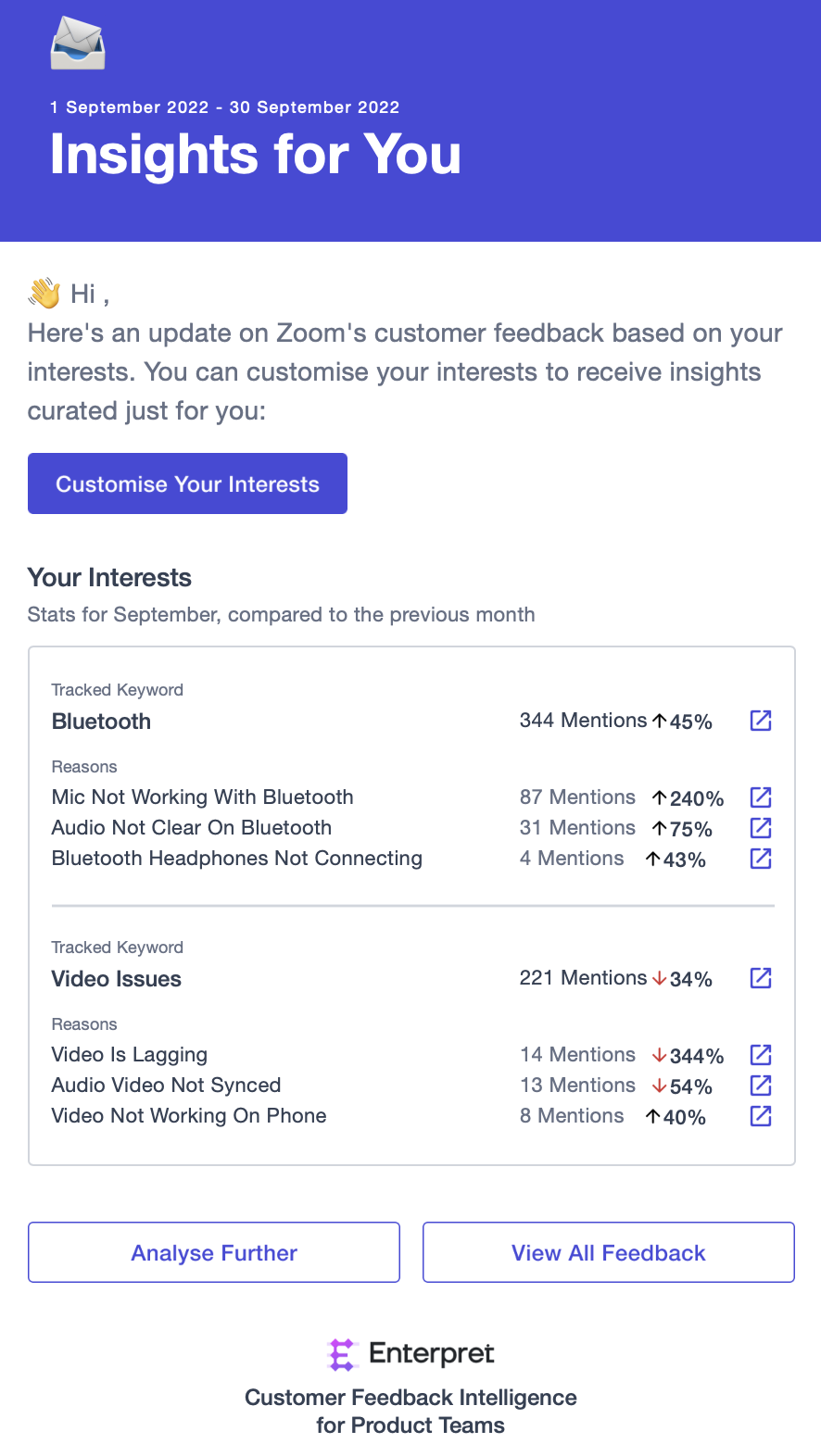Open link icon for Video Not Working On Phone
The image size is (821, 1456).
tap(761, 1116)
